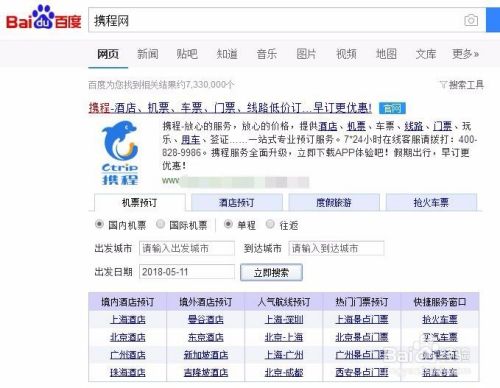This screenshot has width=500, height=388.
Task: Open the 北京景点门票 link
Action: (362, 337)
